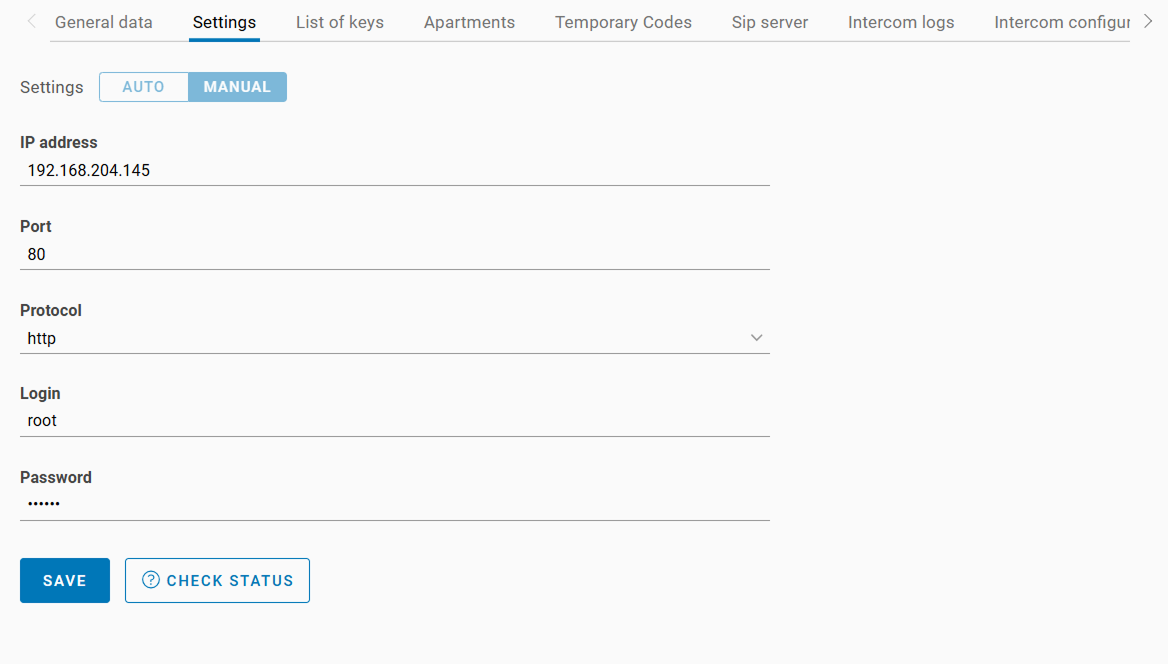This screenshot has width=1168, height=664.
Task: Go to the List of keys tab
Action: click(x=340, y=22)
